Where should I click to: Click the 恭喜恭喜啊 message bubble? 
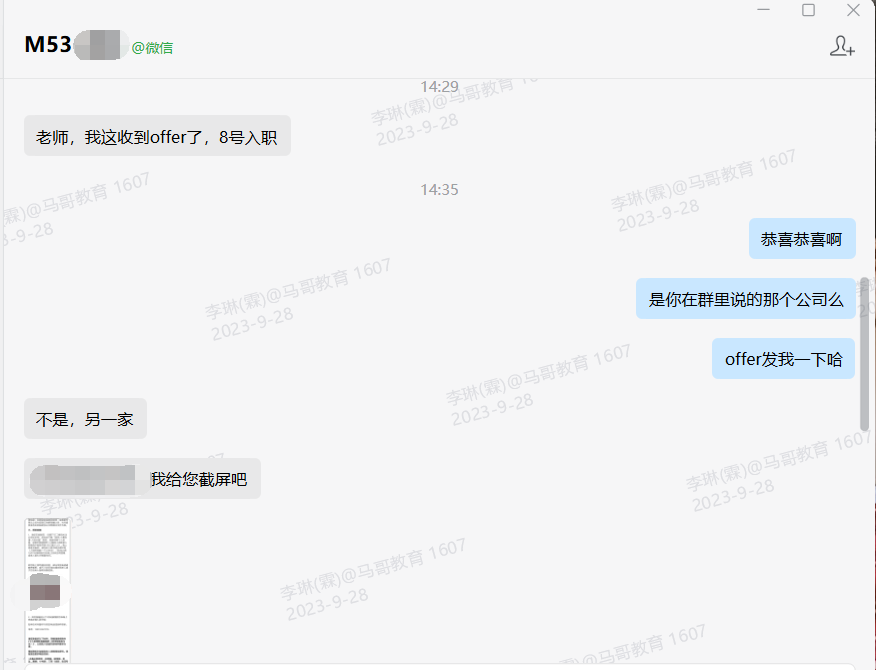[x=802, y=239]
